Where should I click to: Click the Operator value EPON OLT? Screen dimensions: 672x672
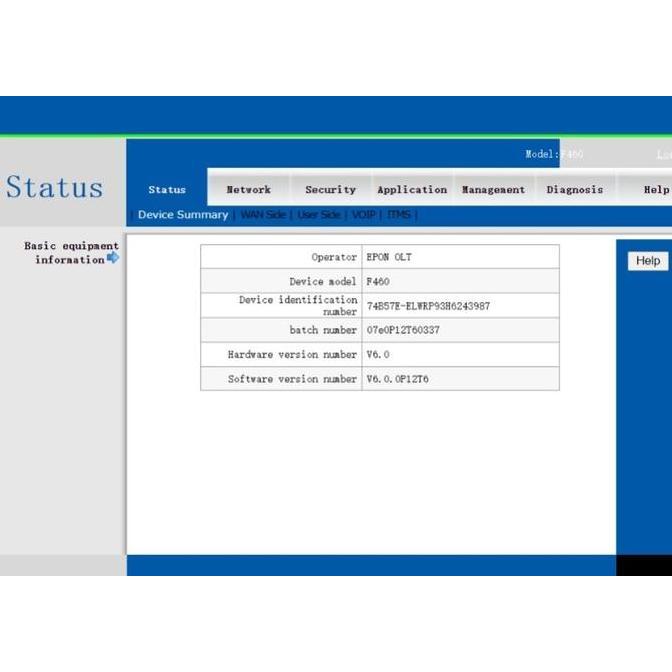[x=389, y=257]
